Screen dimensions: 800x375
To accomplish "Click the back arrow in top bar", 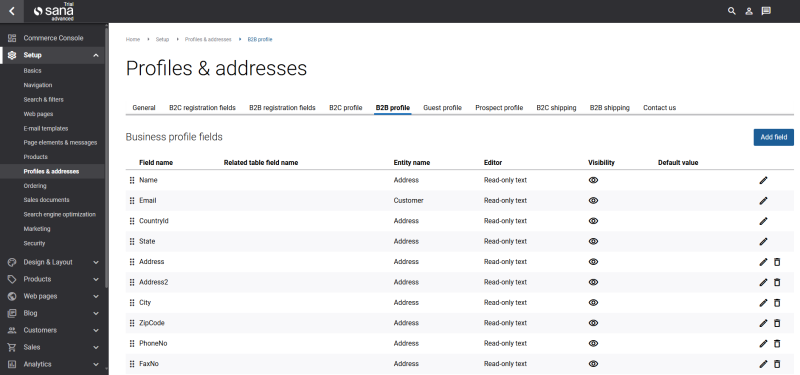I will click(x=12, y=11).
